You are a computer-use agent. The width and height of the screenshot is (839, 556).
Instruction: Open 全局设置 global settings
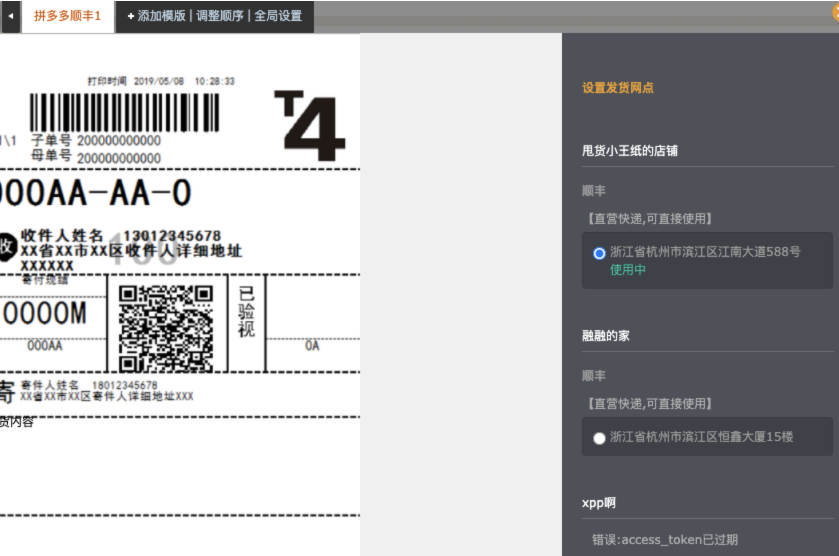click(278, 16)
